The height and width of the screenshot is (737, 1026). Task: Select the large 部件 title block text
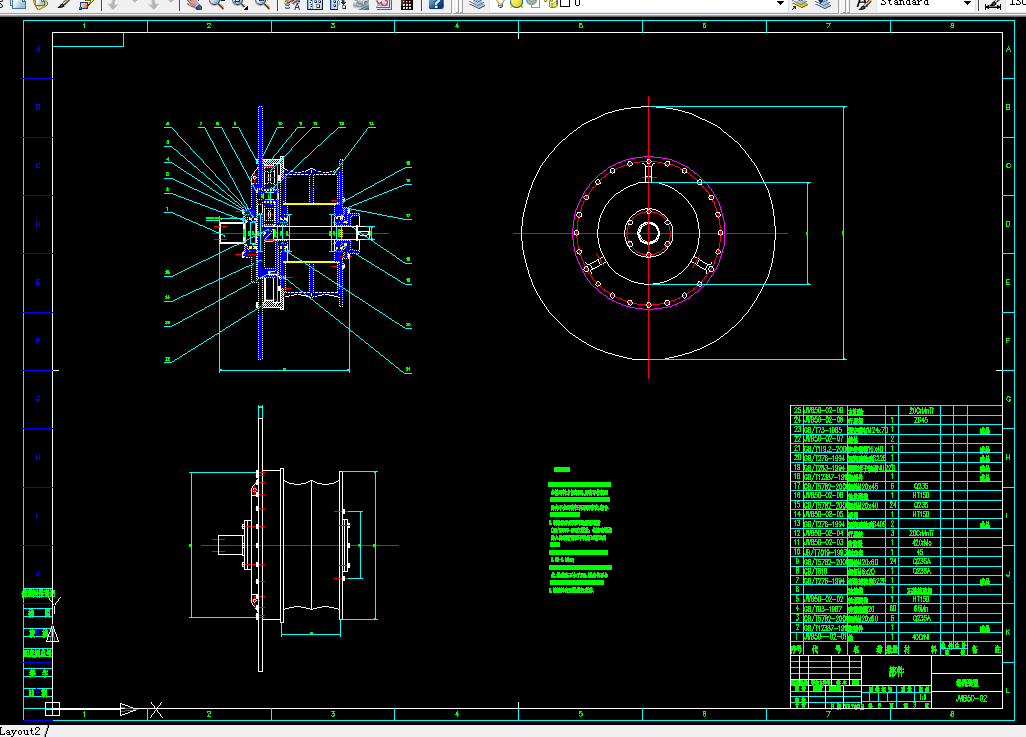[896, 672]
